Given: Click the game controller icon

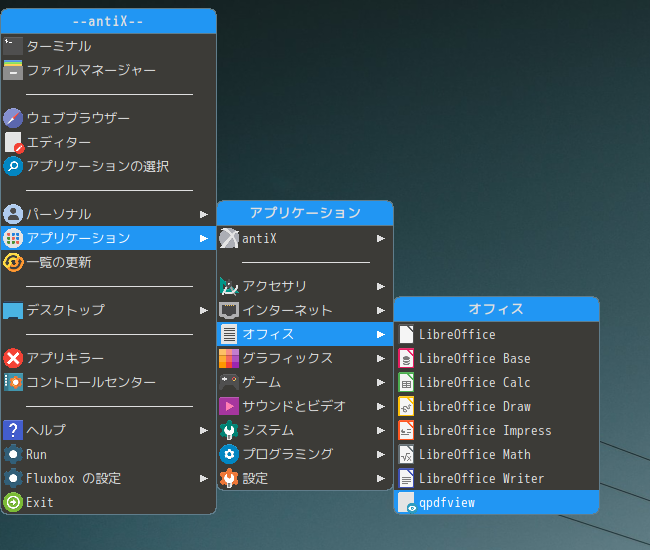Looking at the screenshot, I should [x=229, y=382].
